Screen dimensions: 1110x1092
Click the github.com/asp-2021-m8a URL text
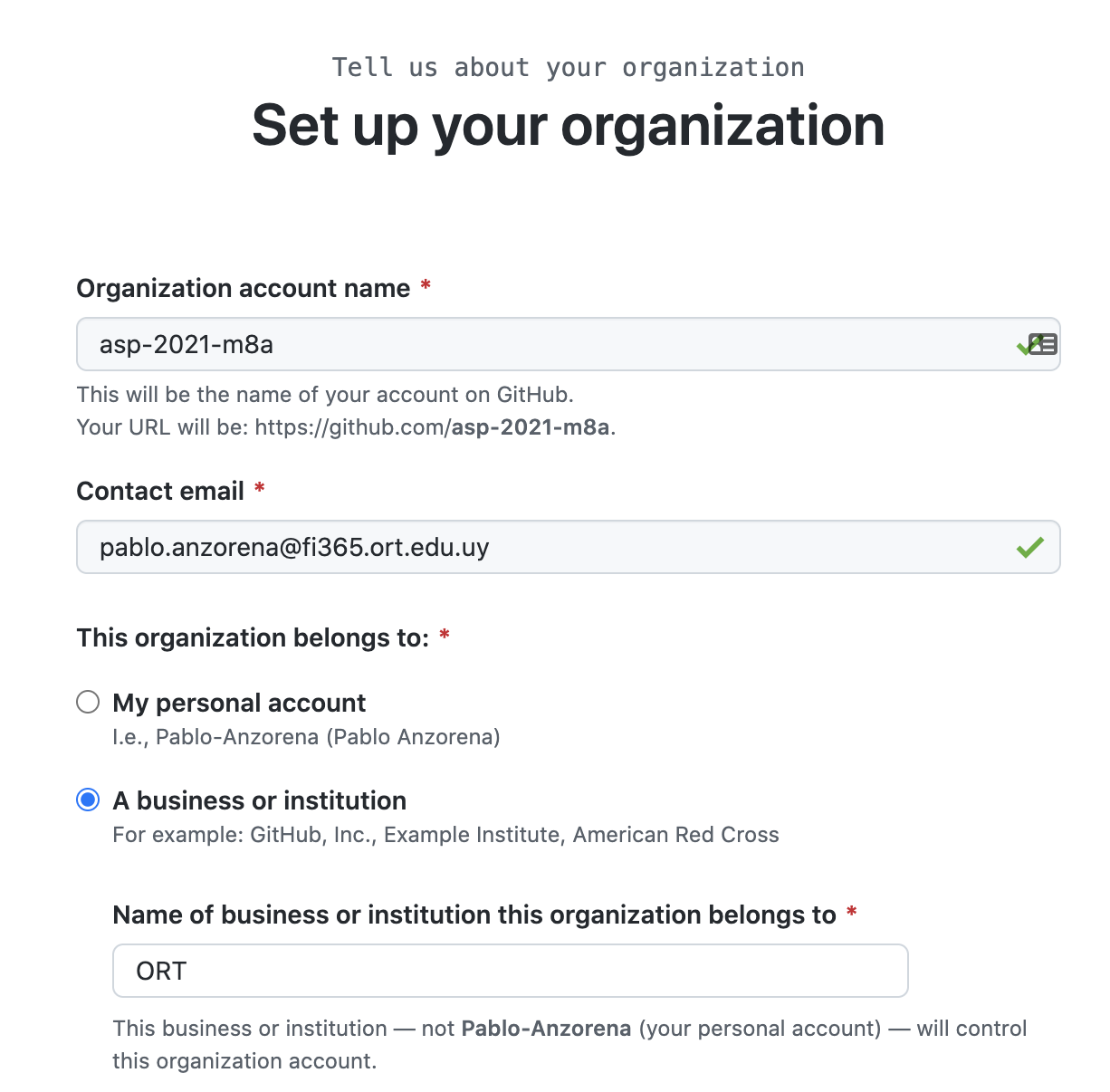point(432,427)
